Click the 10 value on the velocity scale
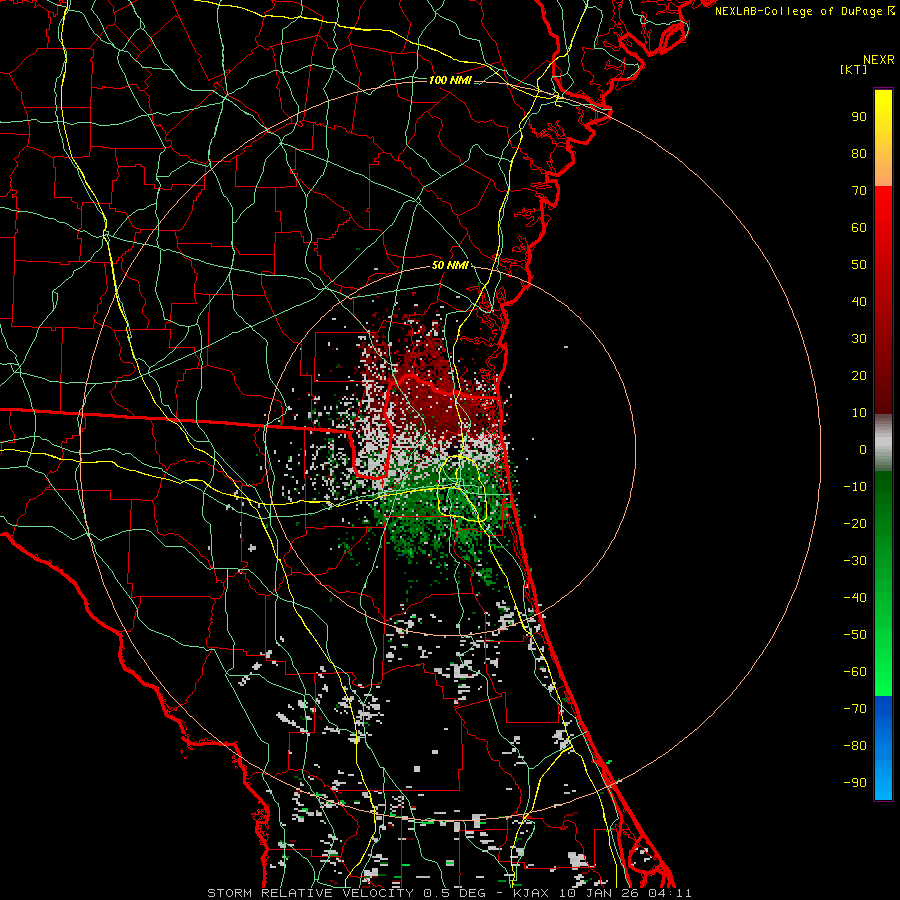The height and width of the screenshot is (900, 900). (859, 413)
